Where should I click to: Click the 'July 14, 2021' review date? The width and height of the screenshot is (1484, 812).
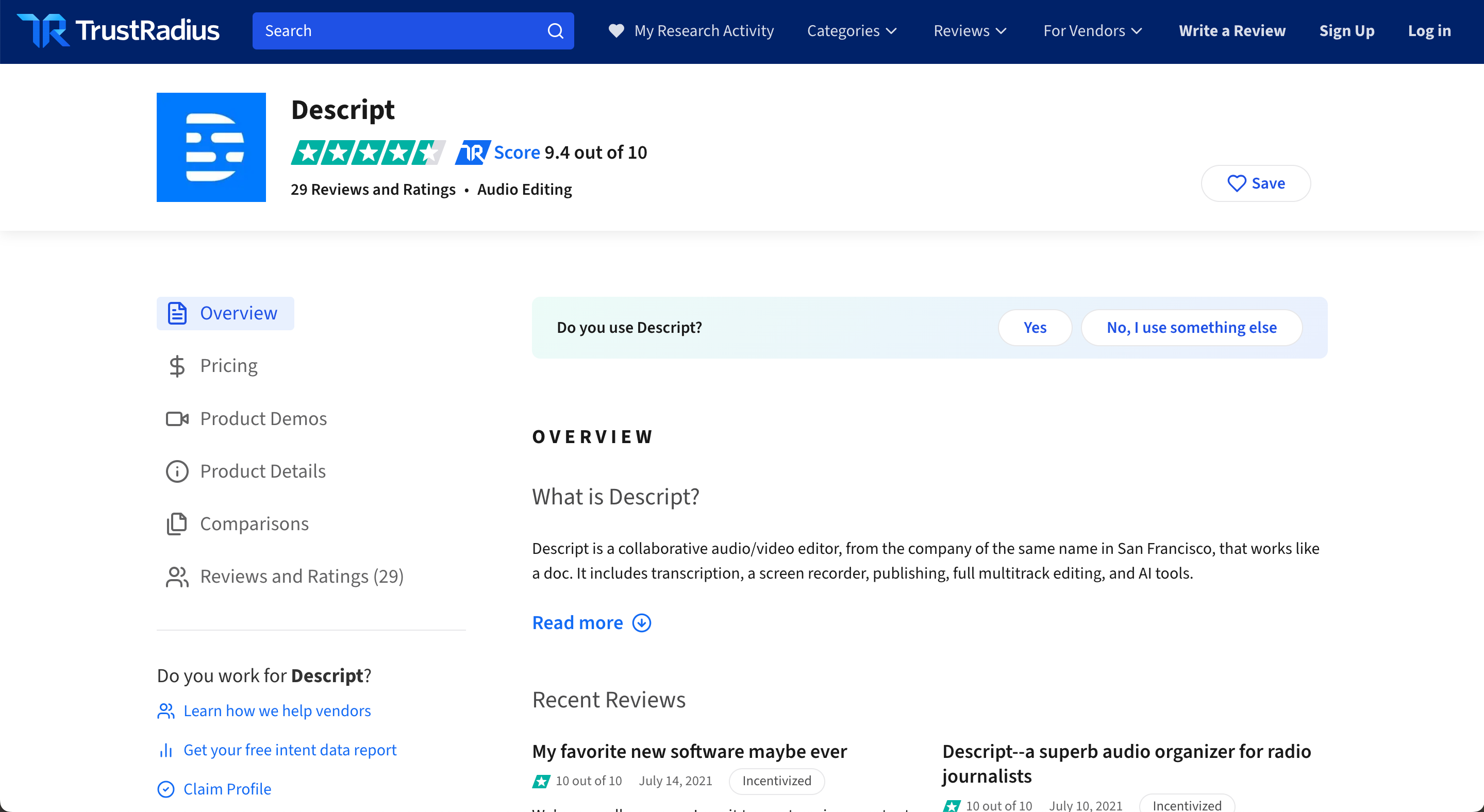click(x=675, y=782)
